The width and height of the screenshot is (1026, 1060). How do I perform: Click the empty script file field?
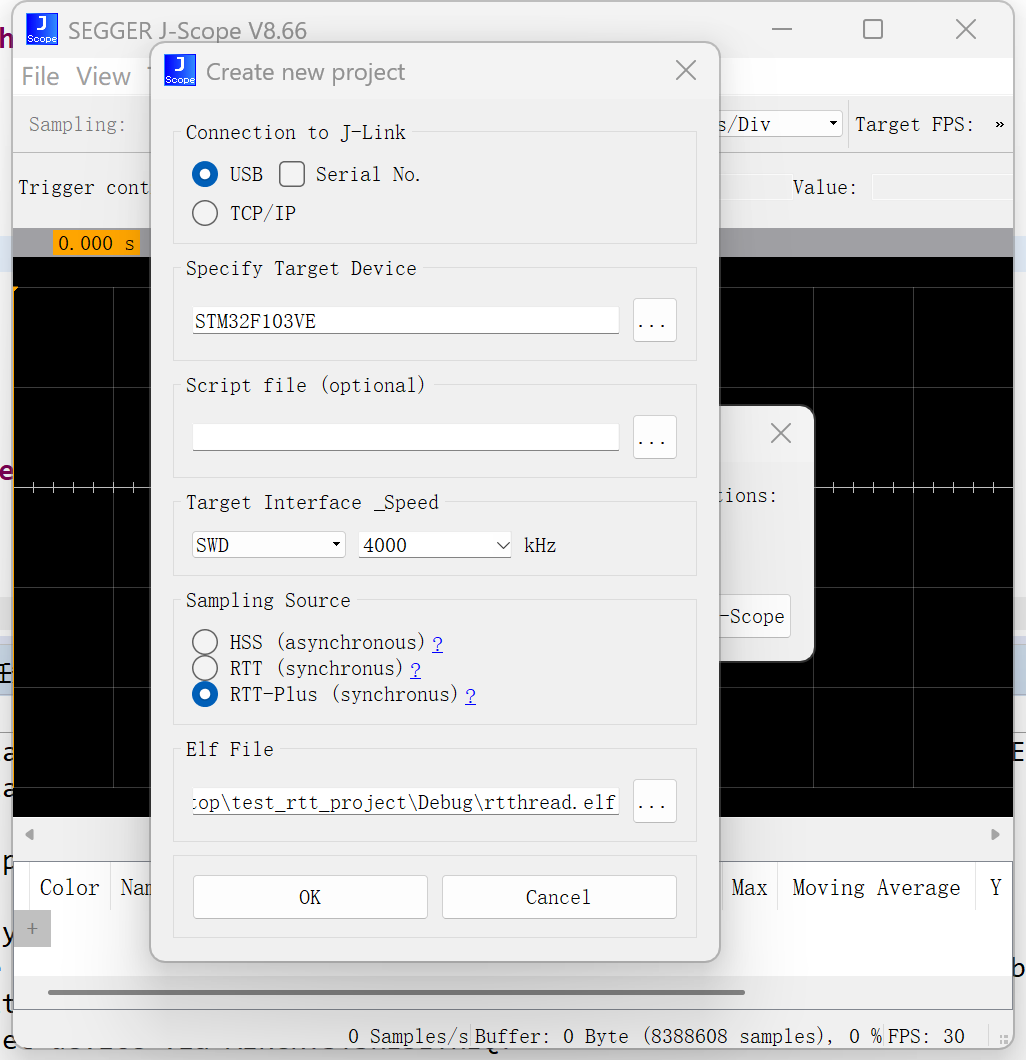[406, 437]
